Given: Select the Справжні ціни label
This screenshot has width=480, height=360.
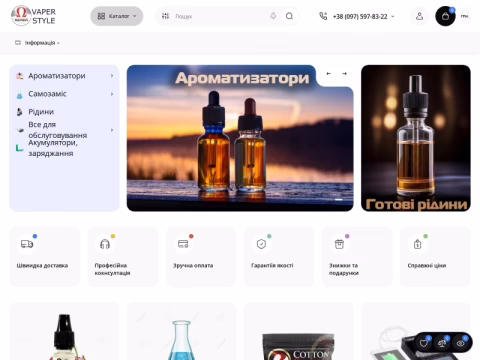Looking at the screenshot, I should click(x=427, y=266).
